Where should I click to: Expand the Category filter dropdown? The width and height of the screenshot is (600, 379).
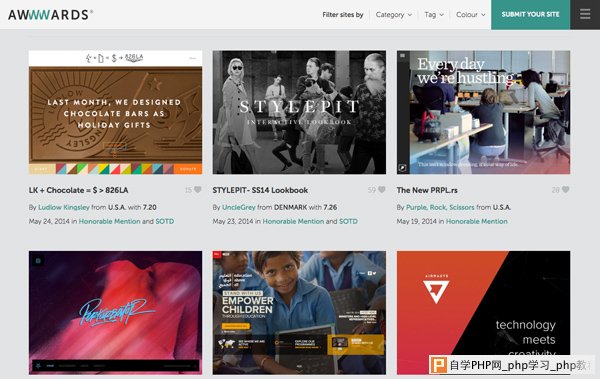click(x=394, y=15)
